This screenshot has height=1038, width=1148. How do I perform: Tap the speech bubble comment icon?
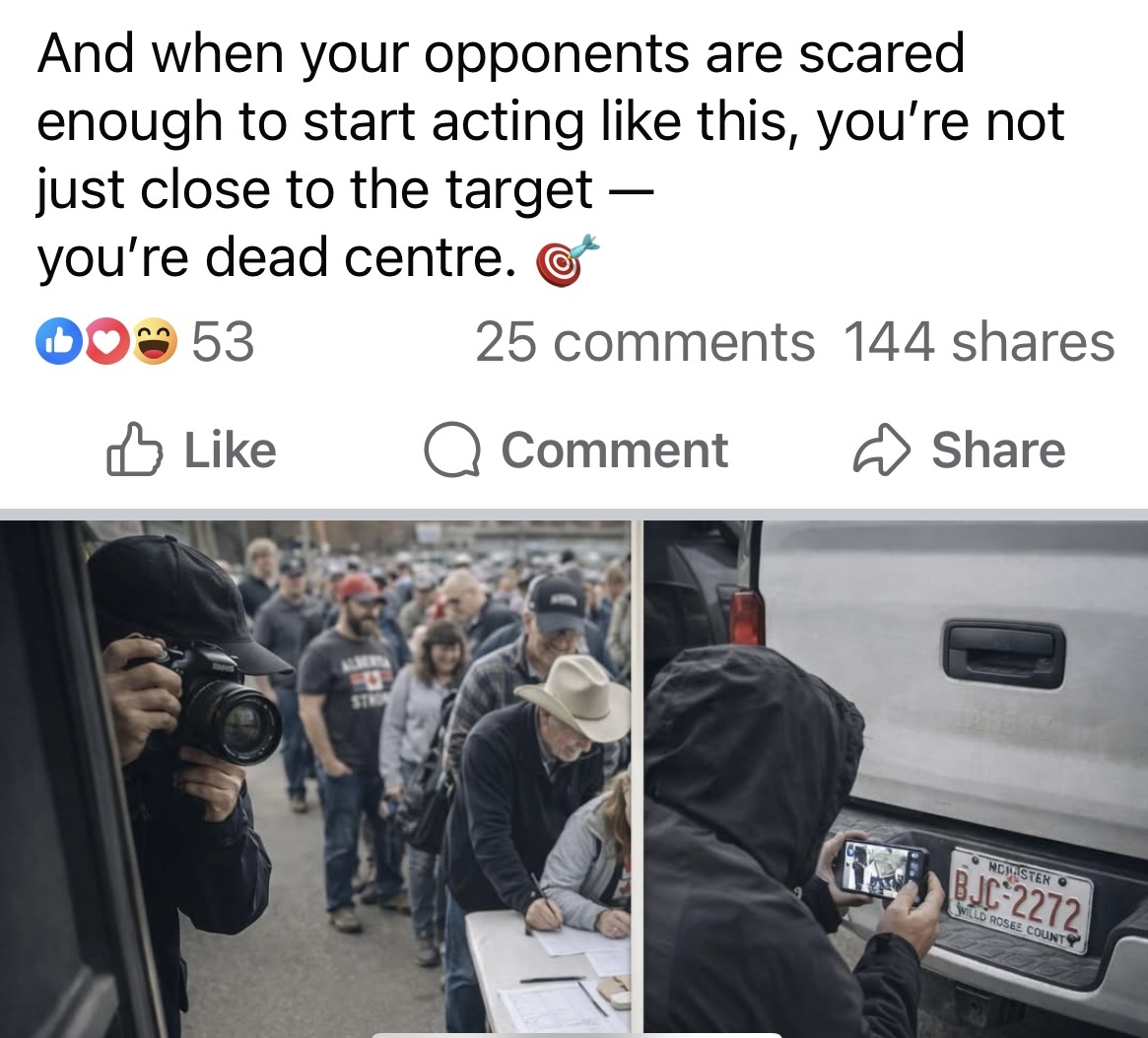pos(452,450)
